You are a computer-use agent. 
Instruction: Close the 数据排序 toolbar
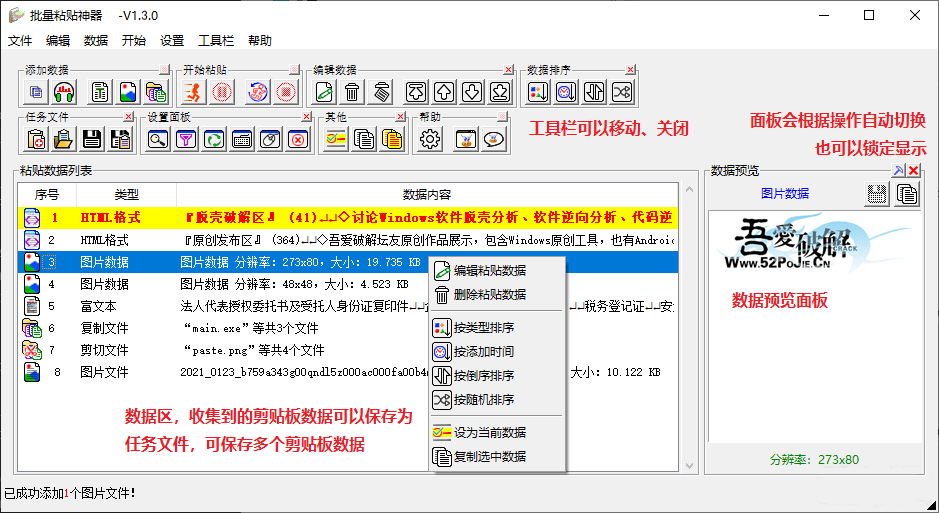(x=630, y=69)
